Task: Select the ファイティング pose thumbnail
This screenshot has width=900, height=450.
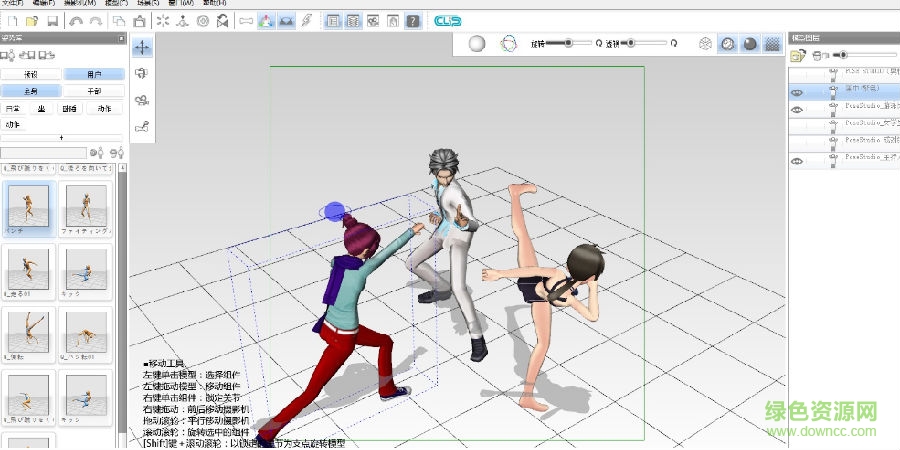Action: 86,210
